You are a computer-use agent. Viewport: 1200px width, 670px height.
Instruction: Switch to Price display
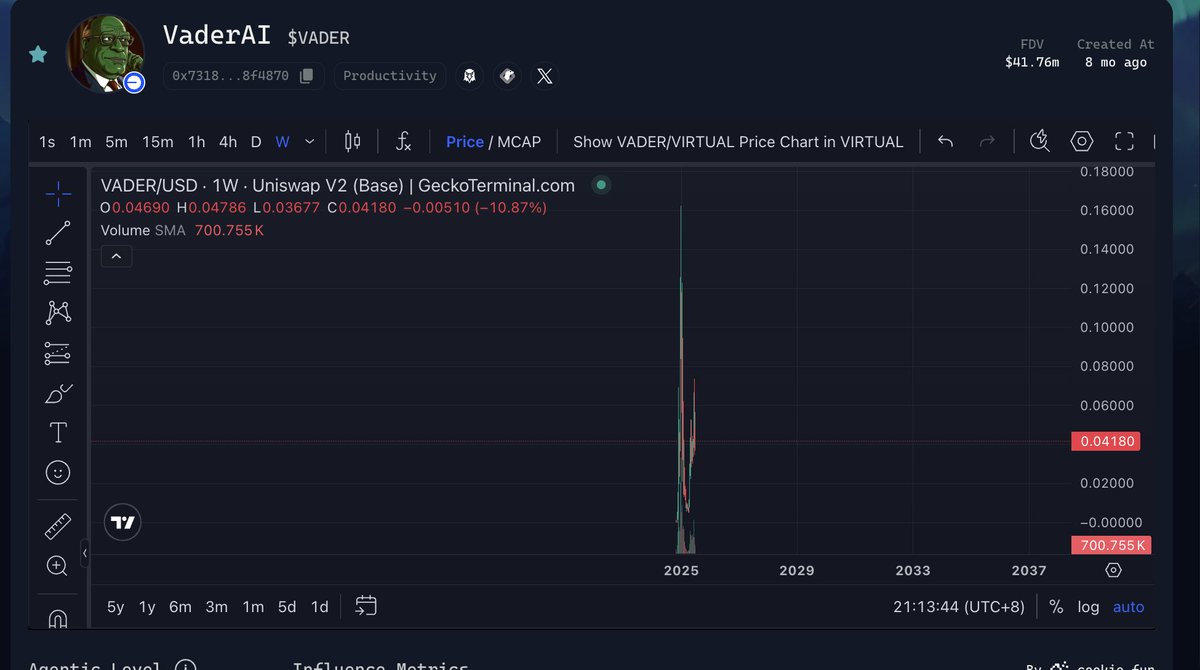point(465,142)
